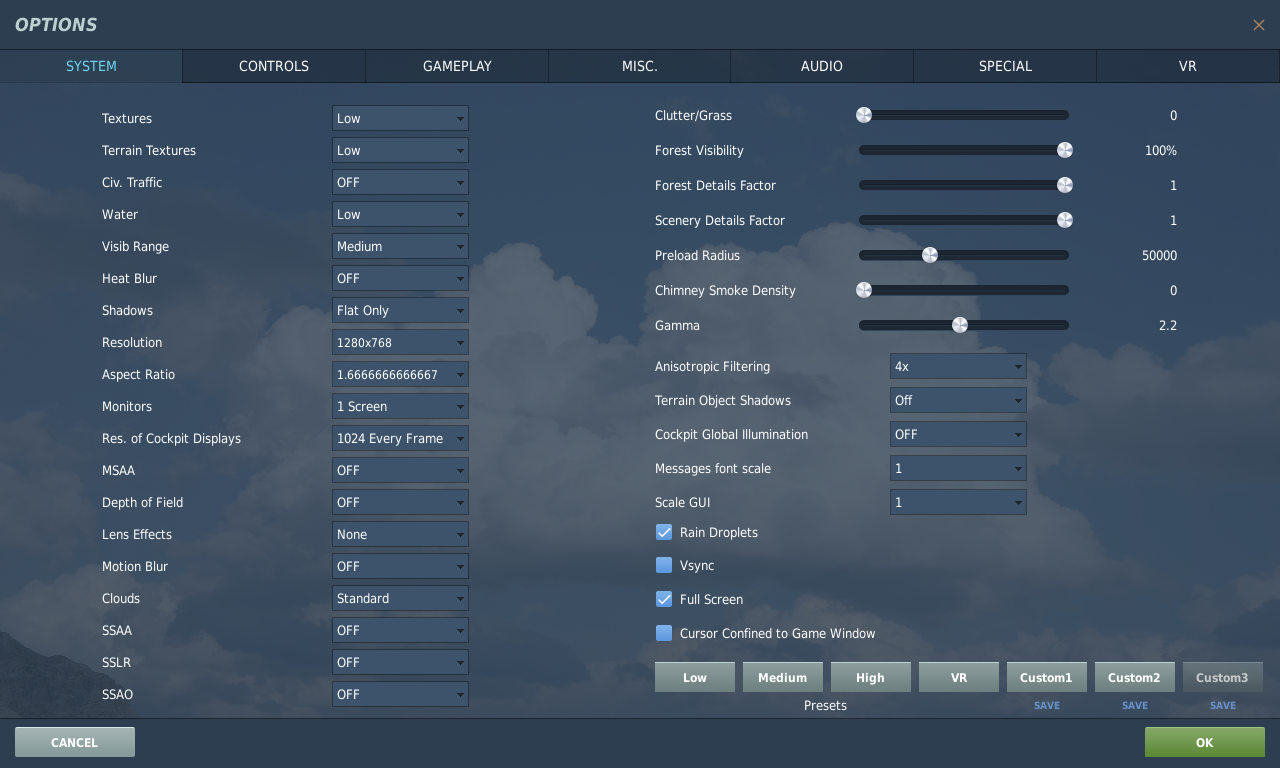
Task: Click the Custom3 preset button
Action: 1223,677
